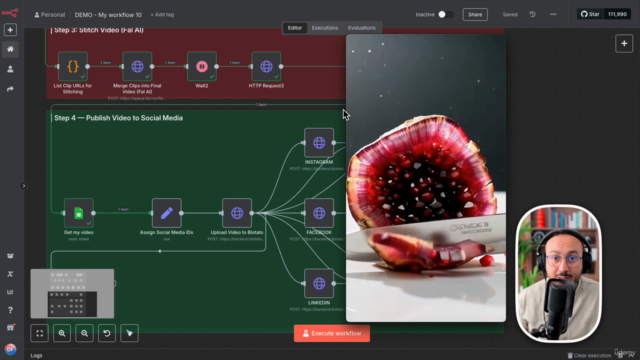Click the reset zoom canvas button
This screenshot has height=360, width=640.
coord(107,333)
